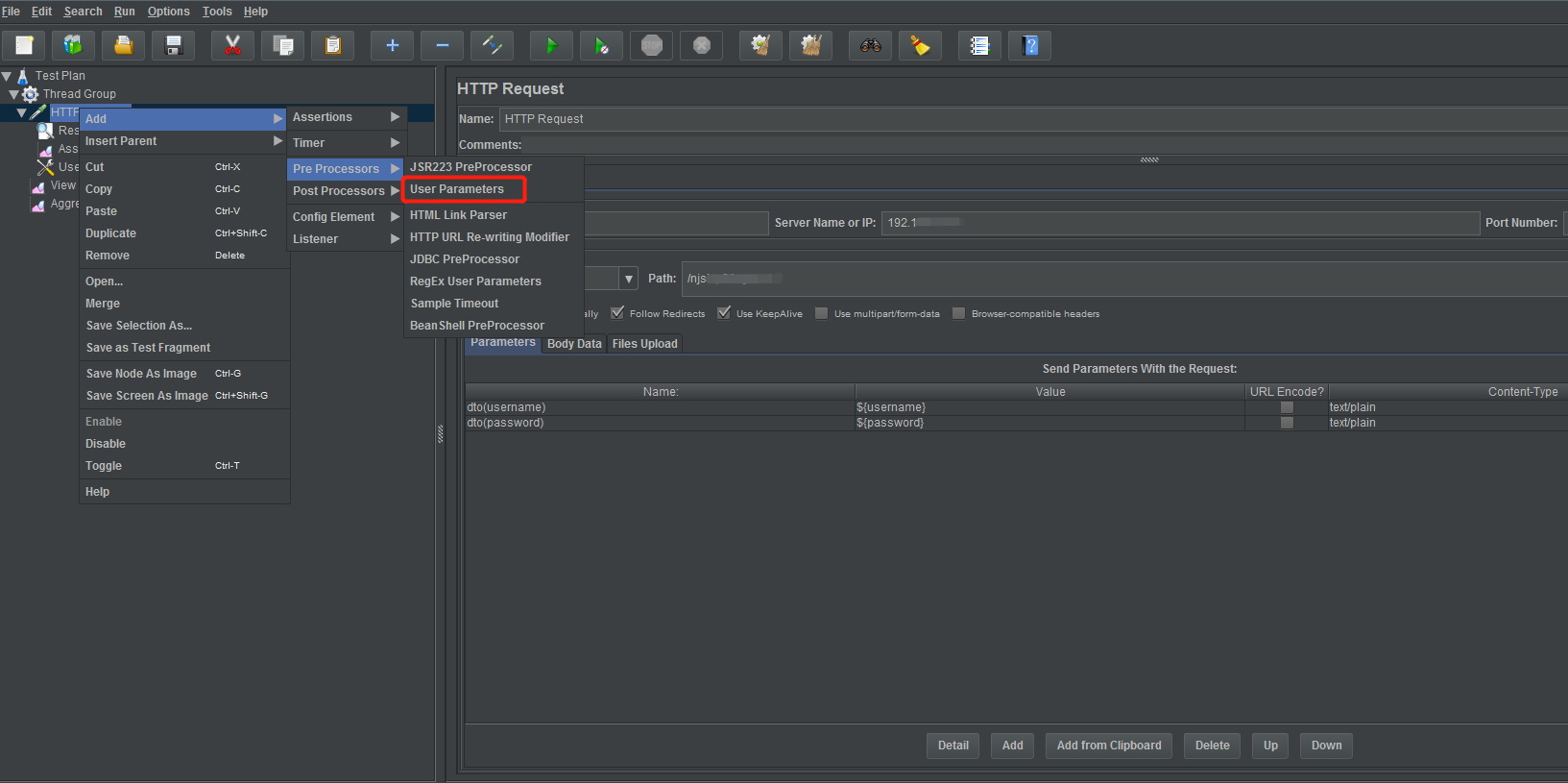Click the Path input field
The height and width of the screenshot is (783, 1568).
[1124, 279]
